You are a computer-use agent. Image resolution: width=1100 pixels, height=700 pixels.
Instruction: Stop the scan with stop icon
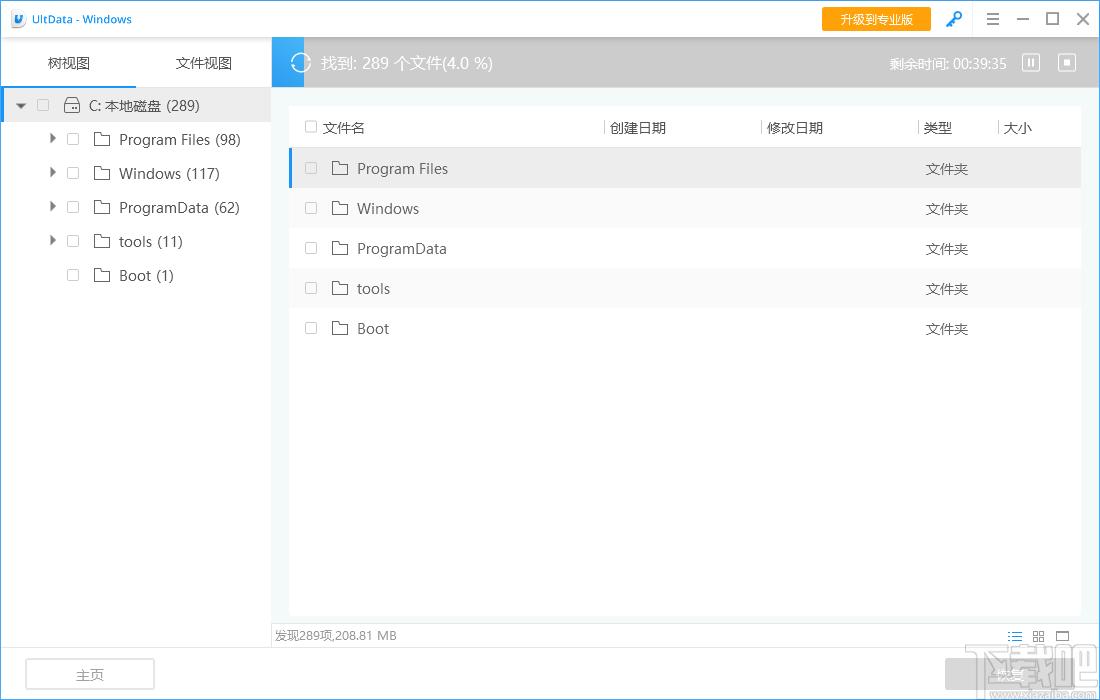click(x=1066, y=62)
